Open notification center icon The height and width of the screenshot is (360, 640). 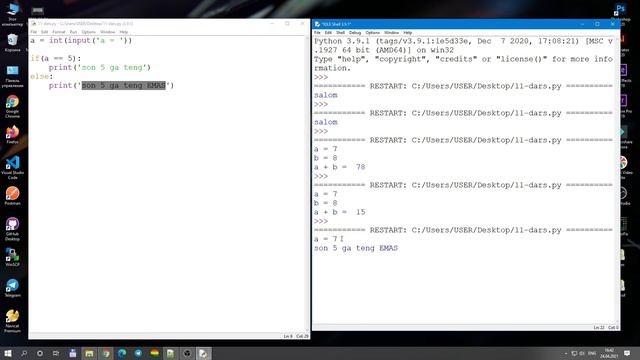[x=627, y=353]
